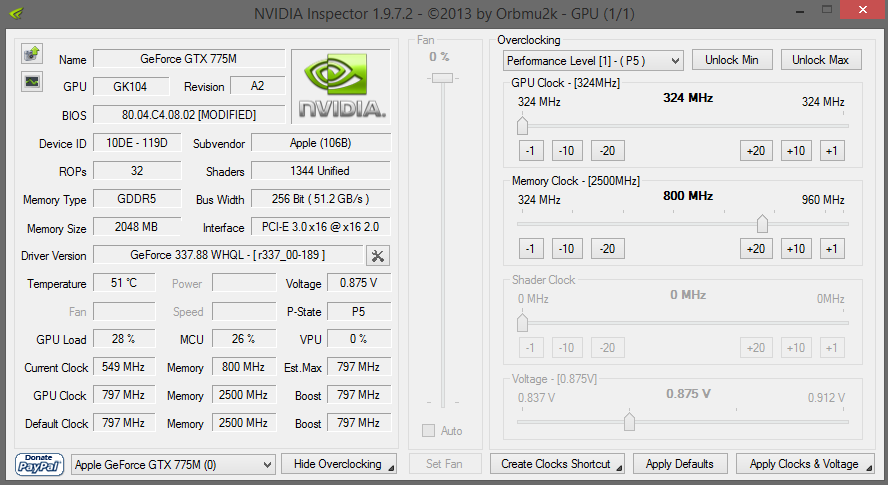
Task: Click the Set Fan button
Action: pos(445,464)
